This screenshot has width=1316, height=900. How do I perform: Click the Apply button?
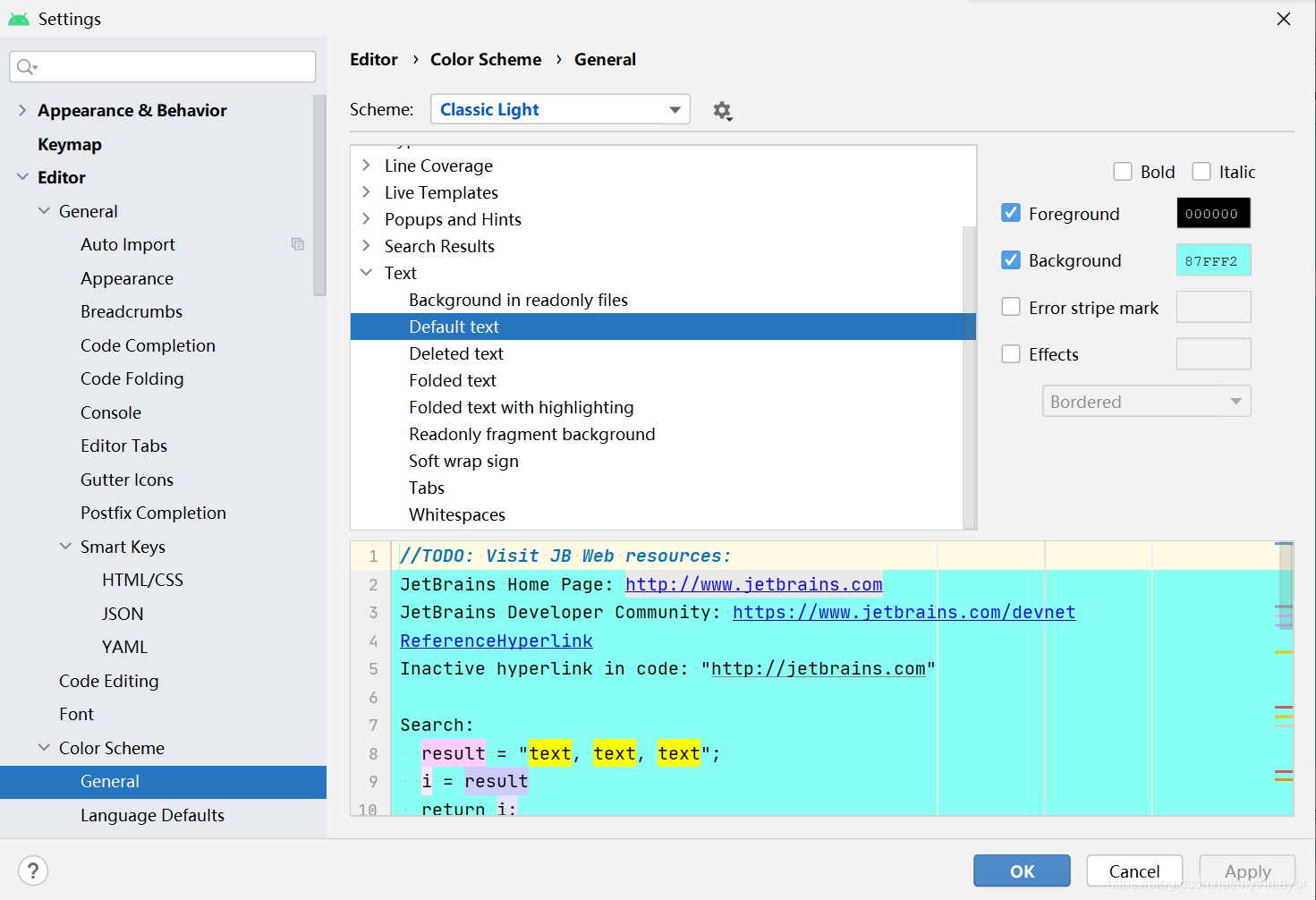click(x=1247, y=870)
